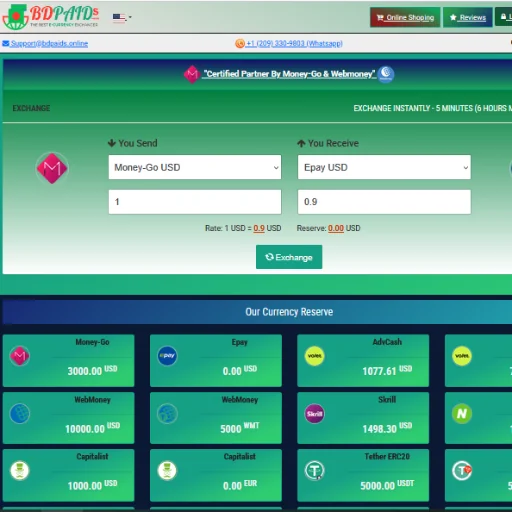Open the You Receive Epay USD dropdown

click(384, 167)
